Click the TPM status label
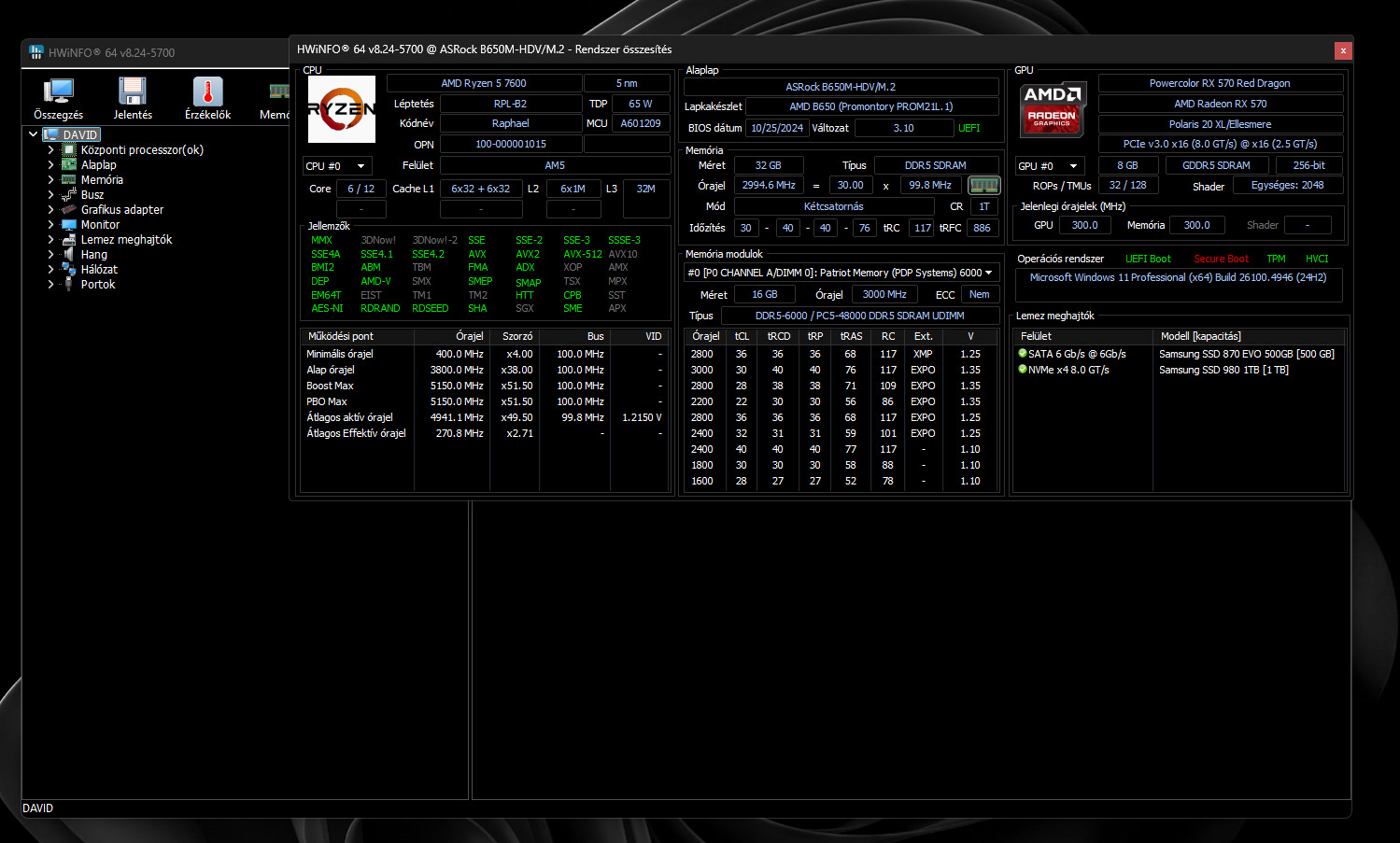This screenshot has height=843, width=1400. click(1276, 259)
